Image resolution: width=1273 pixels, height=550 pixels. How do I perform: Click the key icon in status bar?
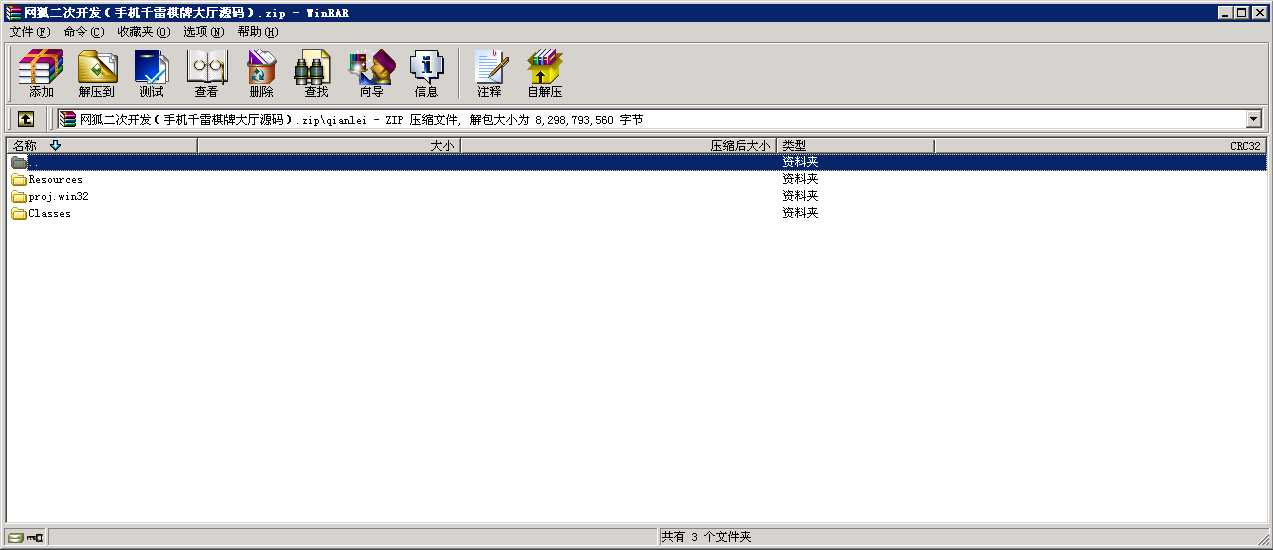click(x=35, y=537)
